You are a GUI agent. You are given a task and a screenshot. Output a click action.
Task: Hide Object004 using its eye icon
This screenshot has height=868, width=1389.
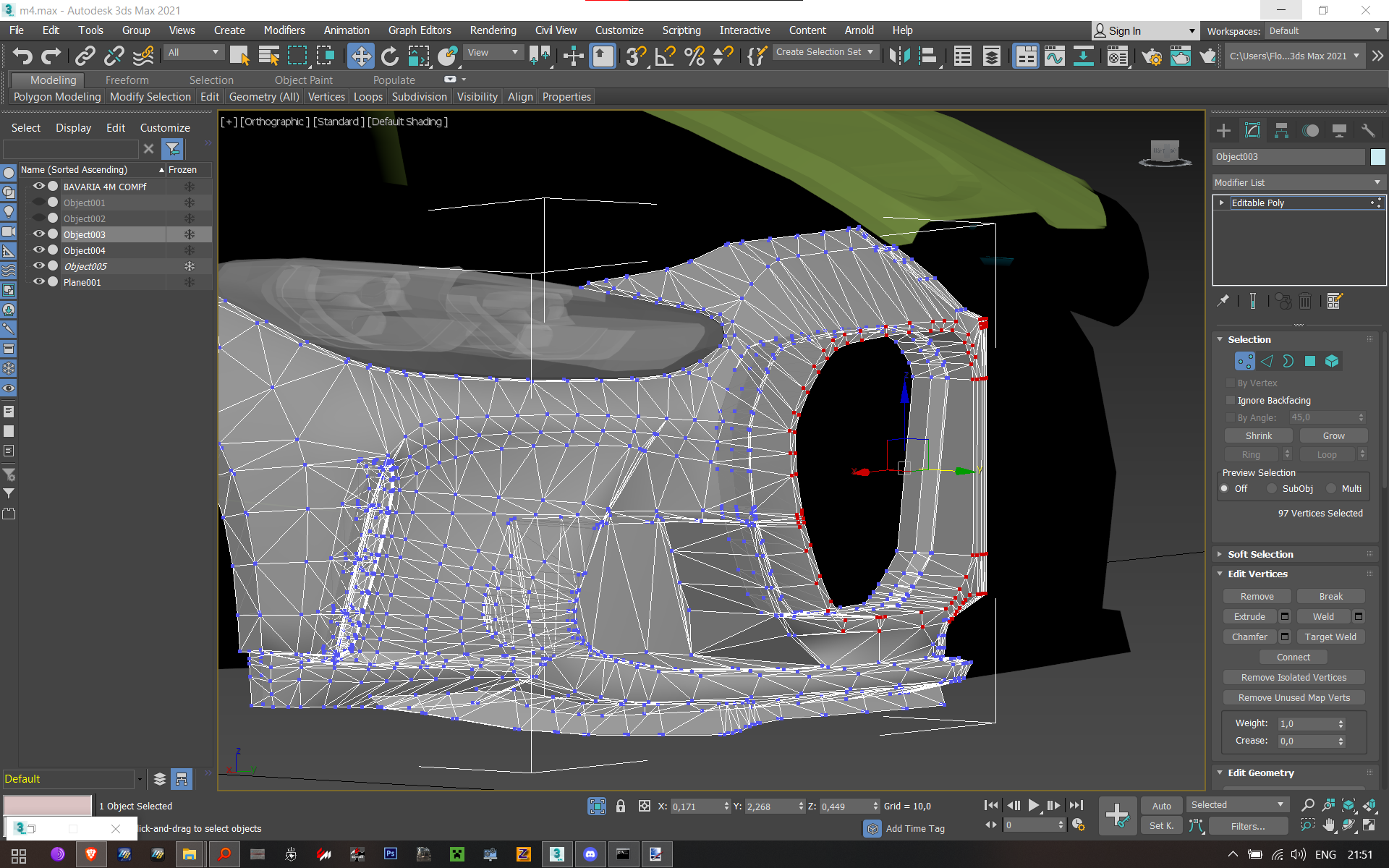(38, 250)
